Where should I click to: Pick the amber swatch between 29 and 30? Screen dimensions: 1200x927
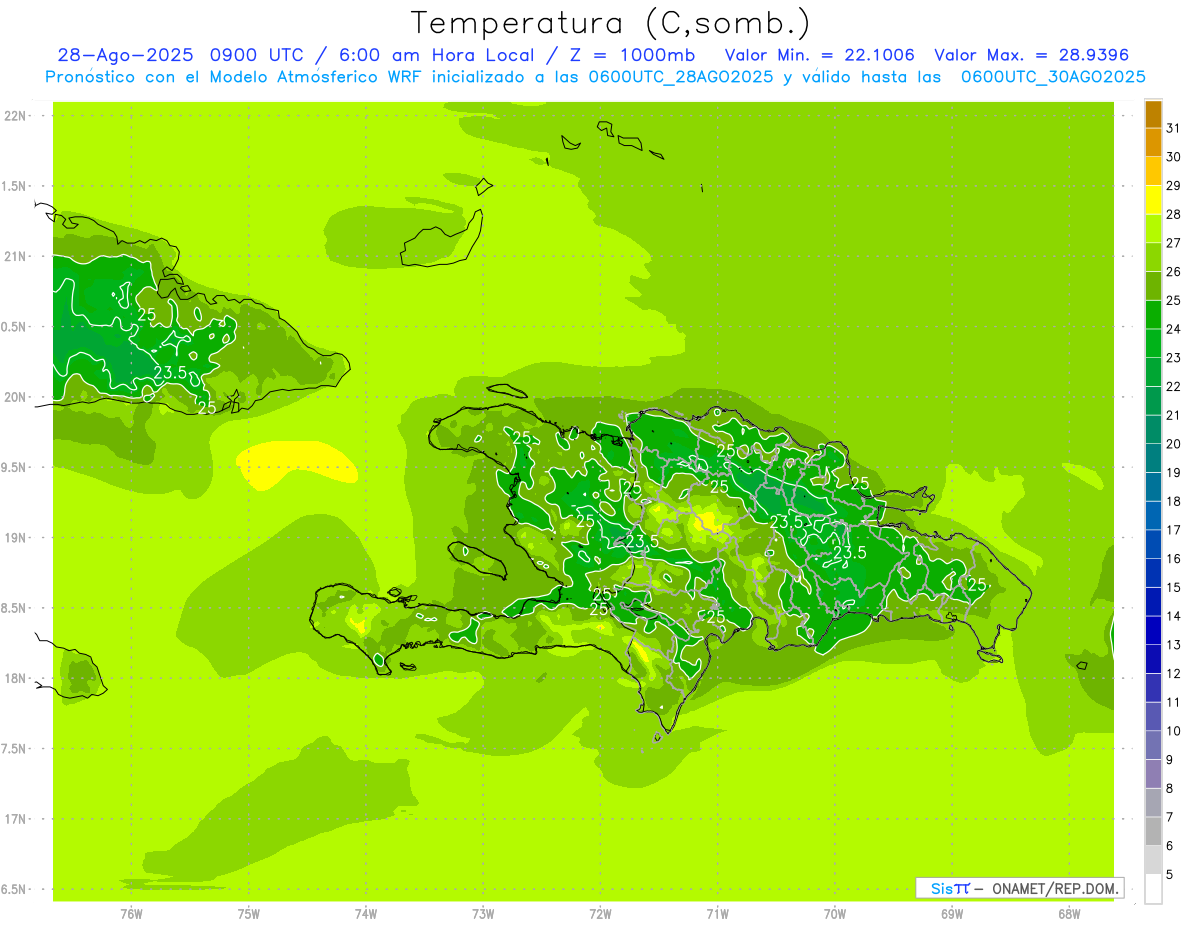(1153, 171)
